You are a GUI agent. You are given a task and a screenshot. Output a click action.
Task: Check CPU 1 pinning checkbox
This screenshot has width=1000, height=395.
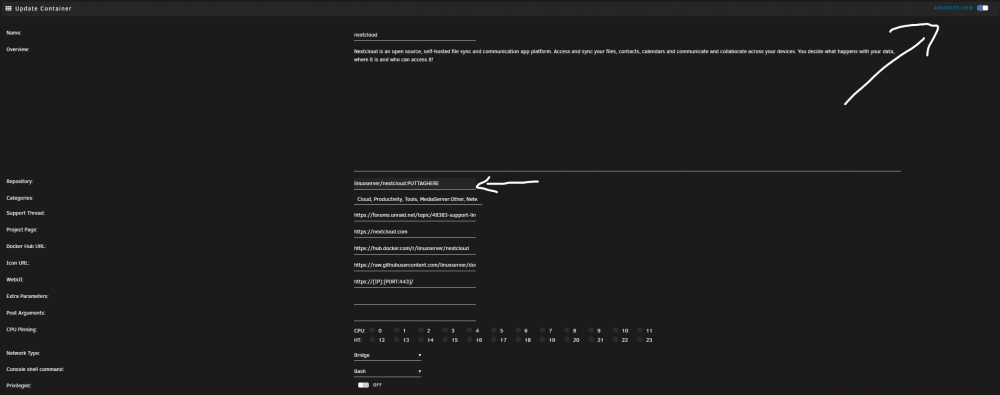(x=396, y=331)
